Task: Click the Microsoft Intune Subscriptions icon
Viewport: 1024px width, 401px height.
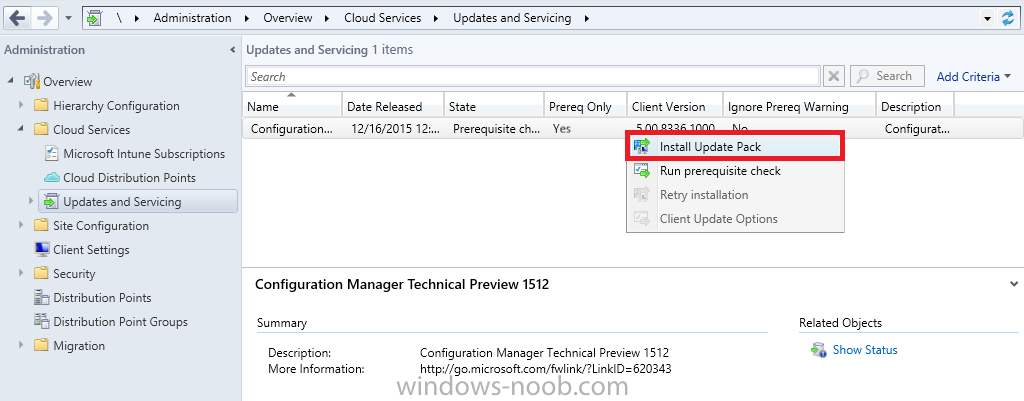Action: (x=52, y=153)
